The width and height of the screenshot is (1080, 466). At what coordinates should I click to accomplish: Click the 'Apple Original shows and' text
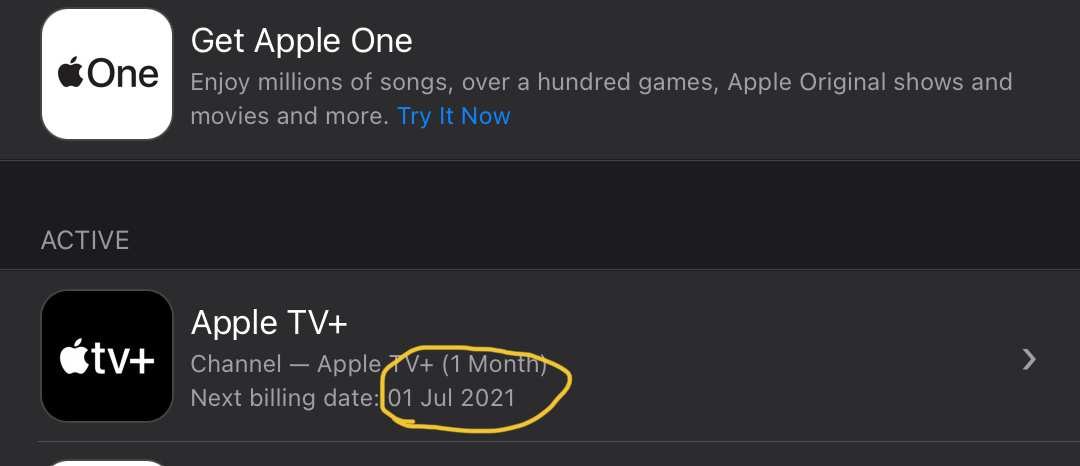point(870,82)
